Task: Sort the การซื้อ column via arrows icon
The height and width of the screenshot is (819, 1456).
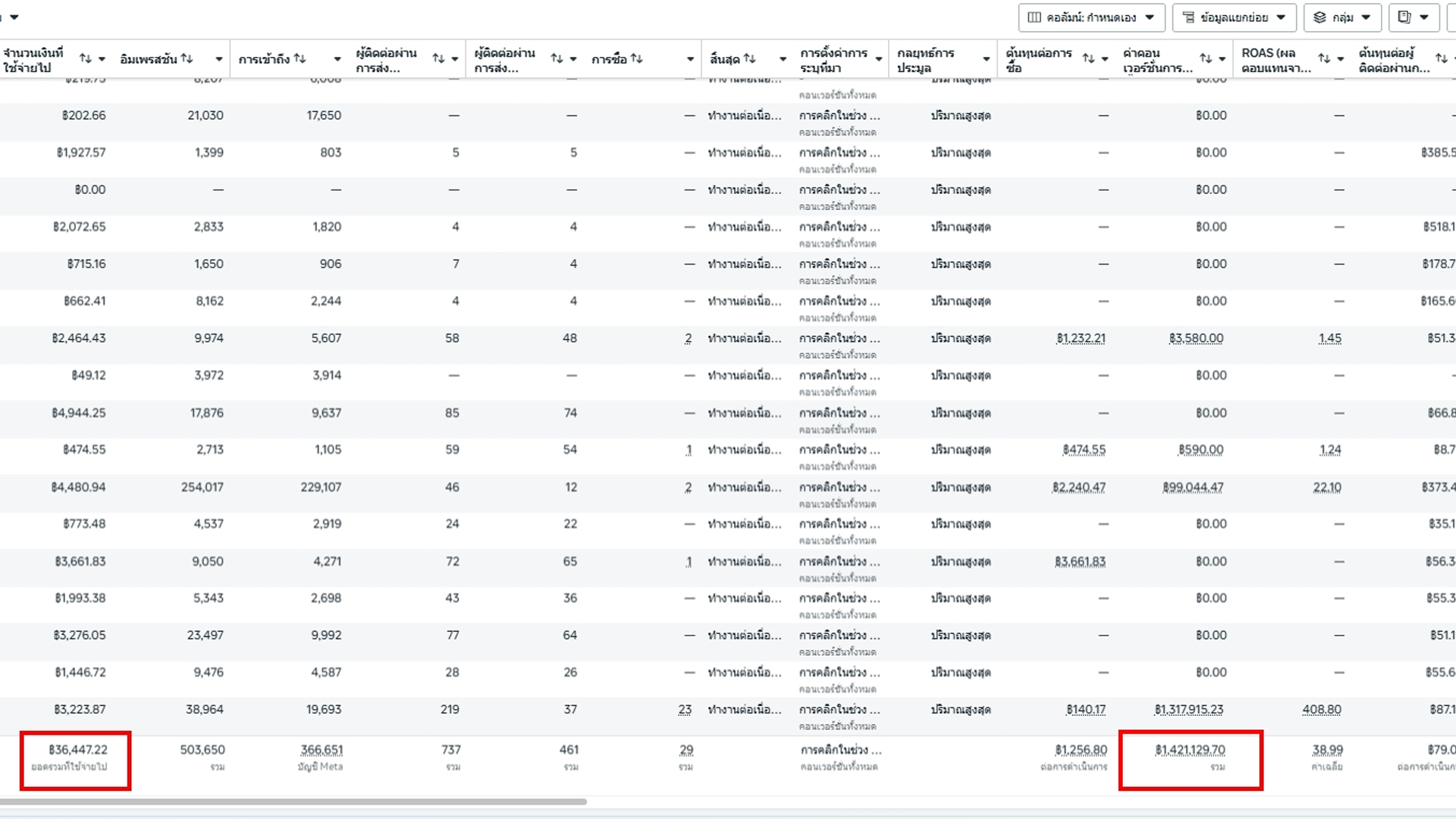Action: (636, 58)
